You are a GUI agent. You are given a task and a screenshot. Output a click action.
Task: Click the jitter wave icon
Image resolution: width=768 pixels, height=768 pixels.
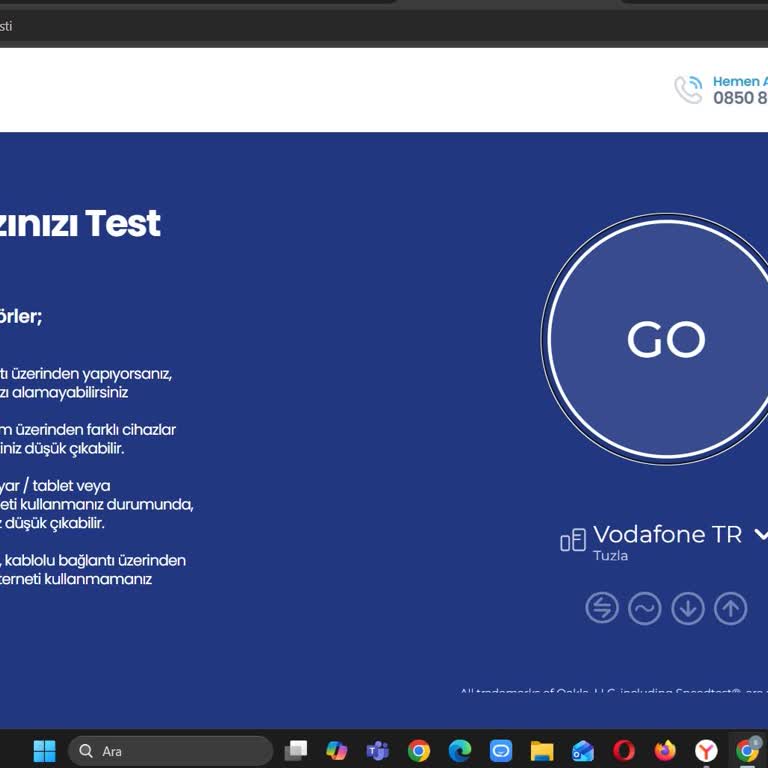coord(644,608)
